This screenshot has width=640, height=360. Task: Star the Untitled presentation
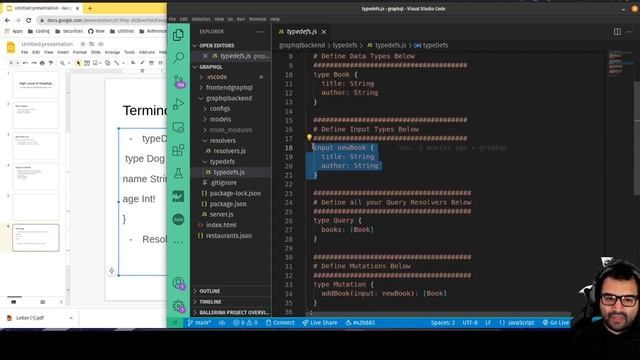(83, 44)
